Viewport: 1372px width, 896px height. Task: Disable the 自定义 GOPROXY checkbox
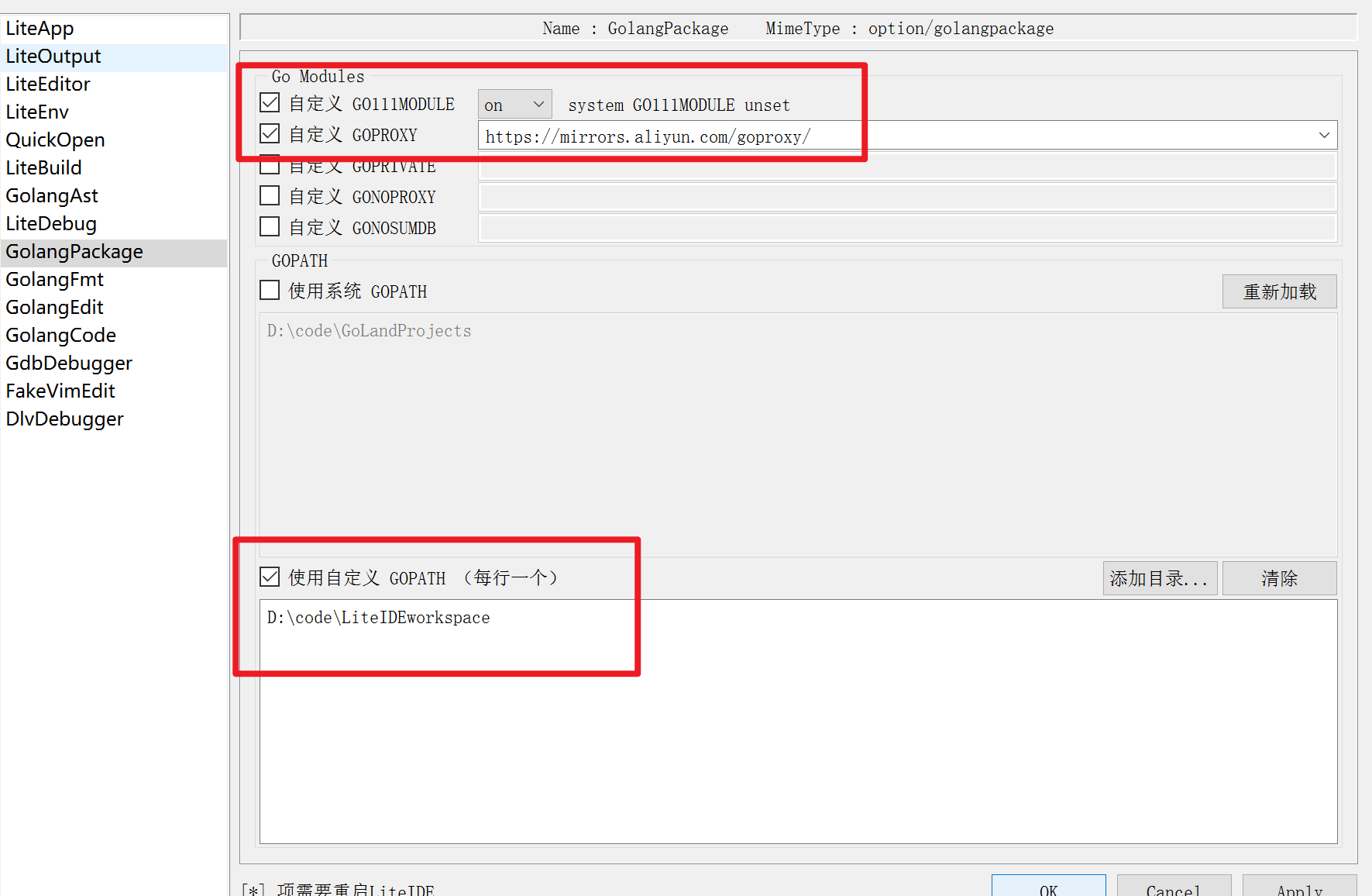pyautogui.click(x=269, y=133)
